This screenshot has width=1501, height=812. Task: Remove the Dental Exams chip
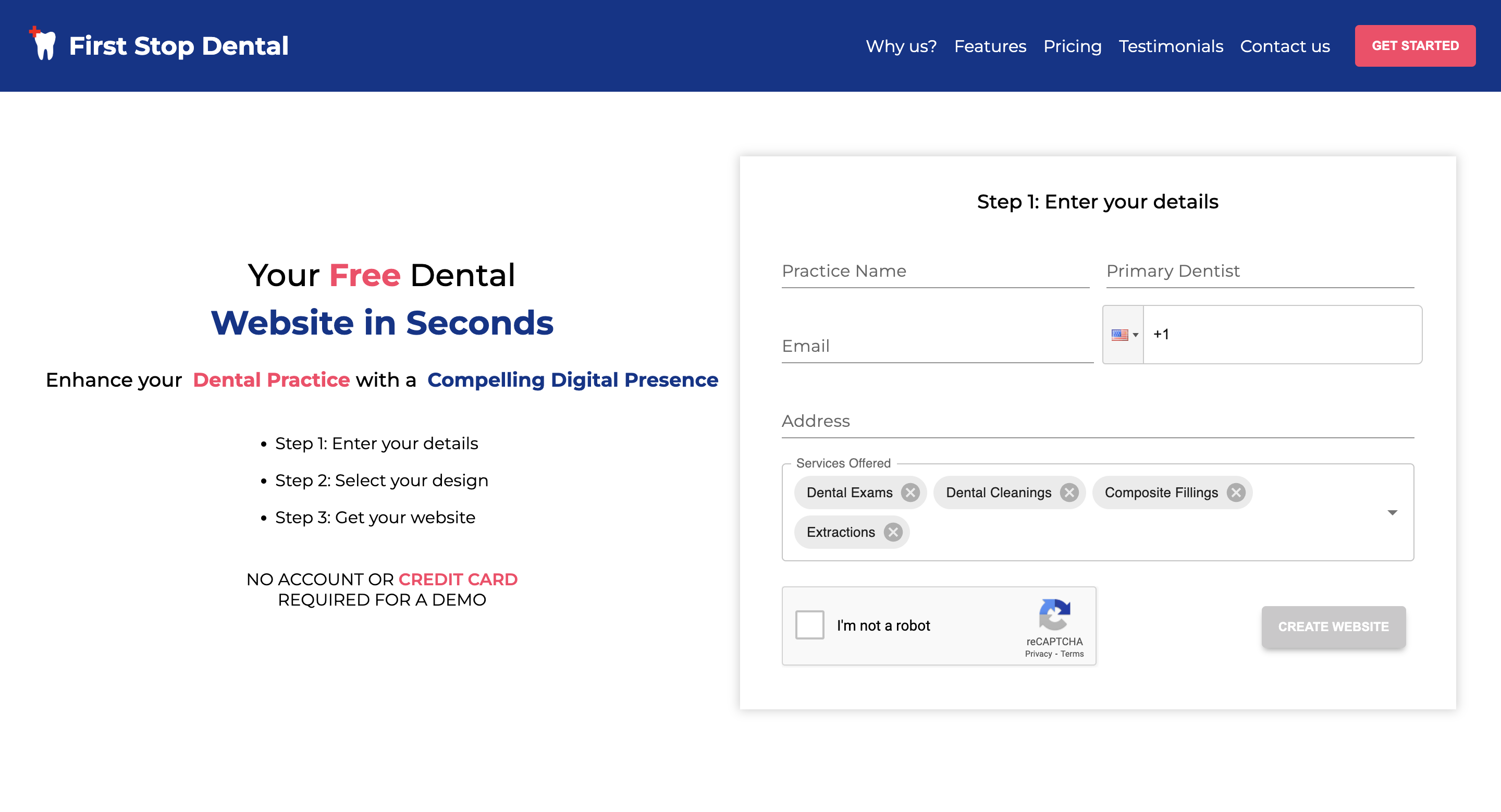(910, 493)
